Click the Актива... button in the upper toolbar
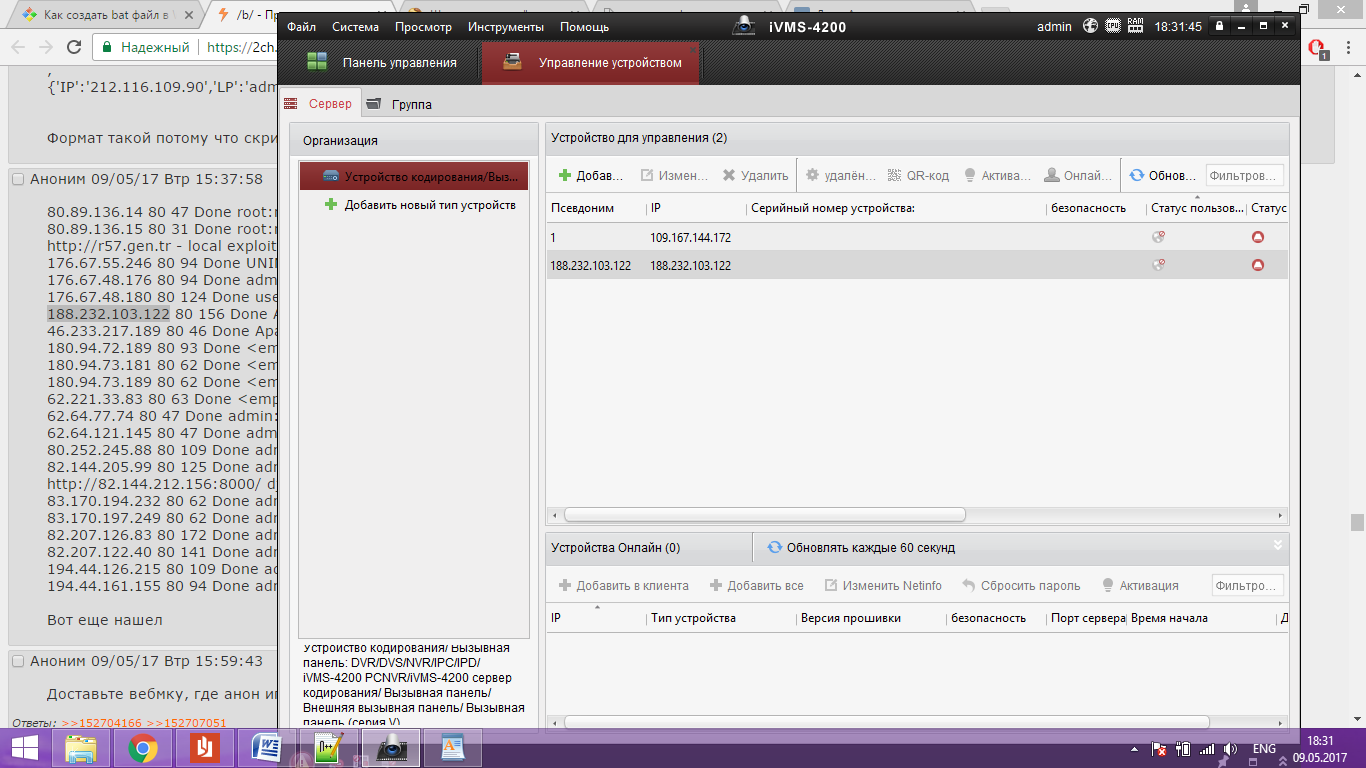The width and height of the screenshot is (1366, 768). click(996, 175)
